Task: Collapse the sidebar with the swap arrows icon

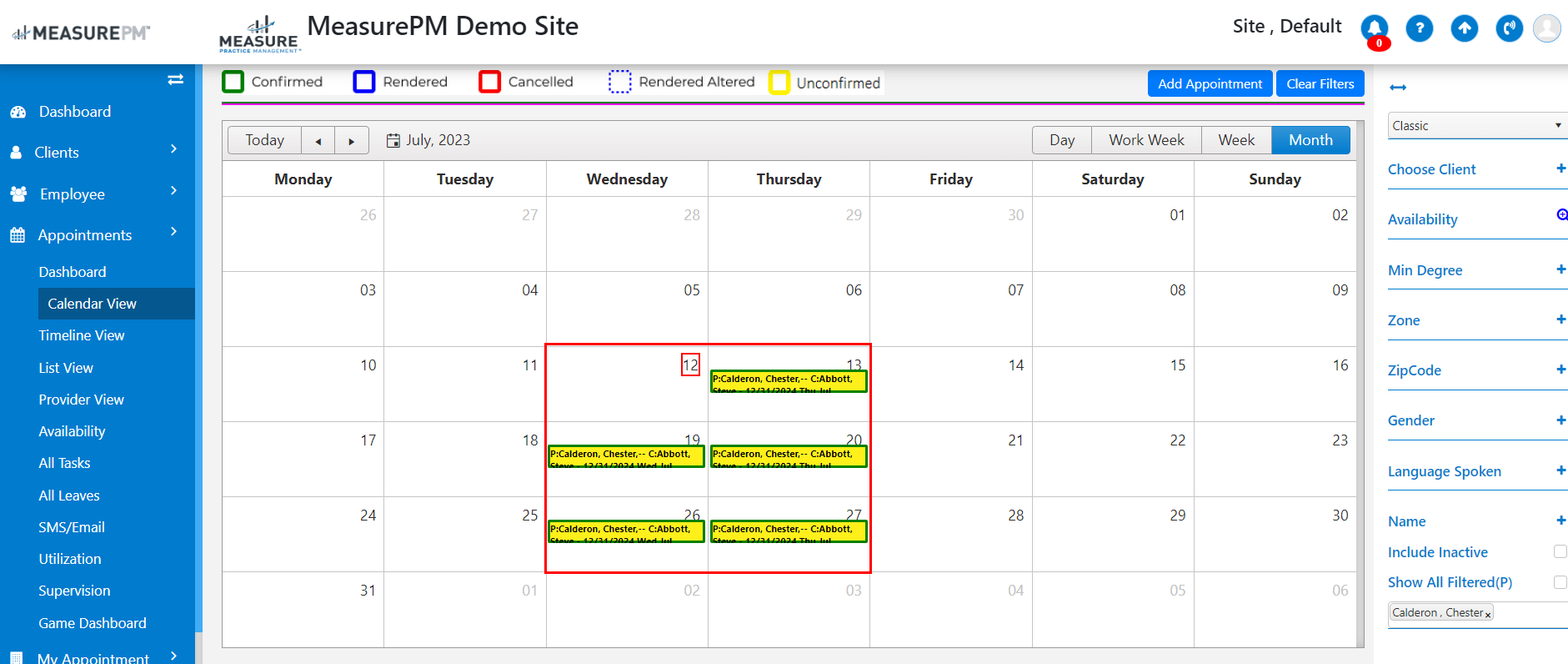Action: coord(175,80)
